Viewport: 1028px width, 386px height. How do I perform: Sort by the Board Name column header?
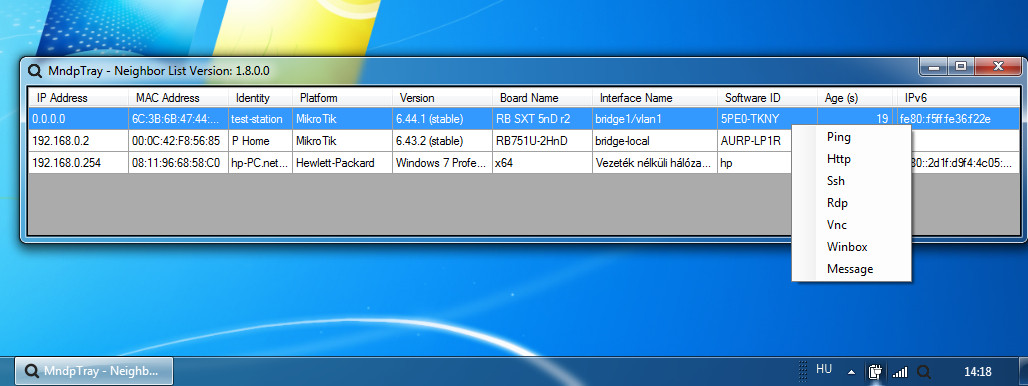[542, 98]
